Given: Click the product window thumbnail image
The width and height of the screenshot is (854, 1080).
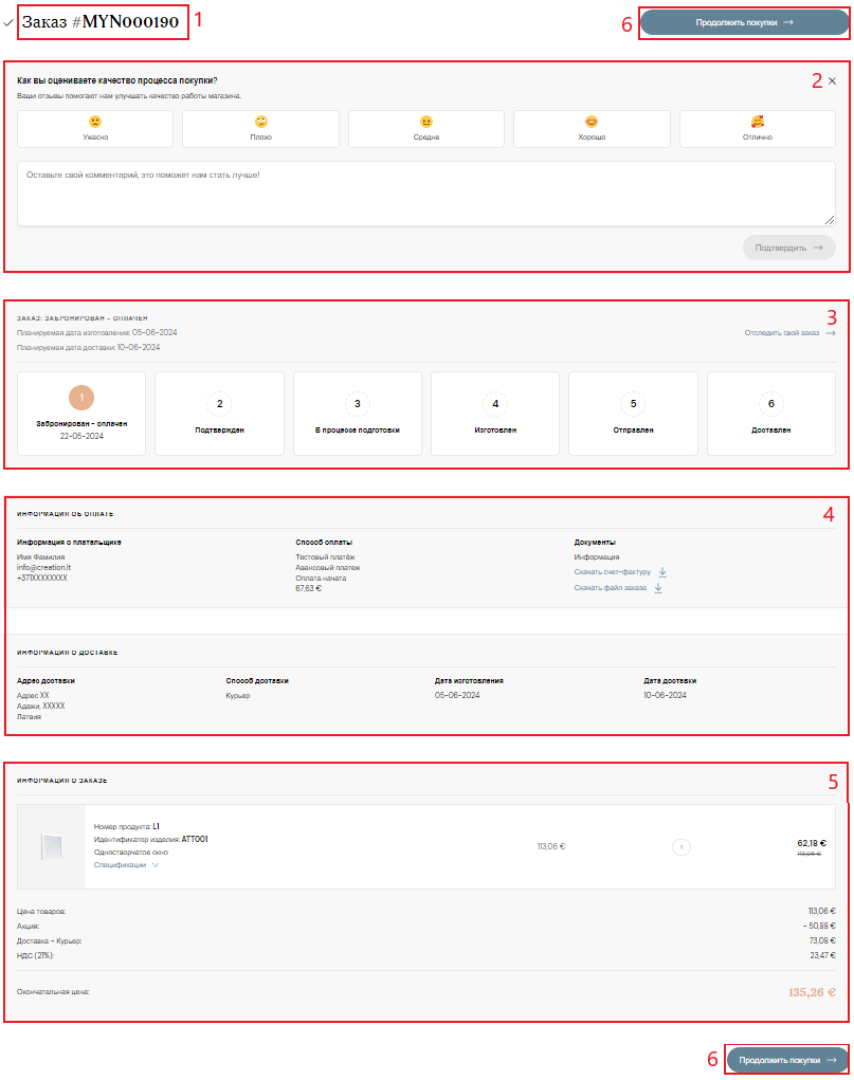Looking at the screenshot, I should (52, 847).
